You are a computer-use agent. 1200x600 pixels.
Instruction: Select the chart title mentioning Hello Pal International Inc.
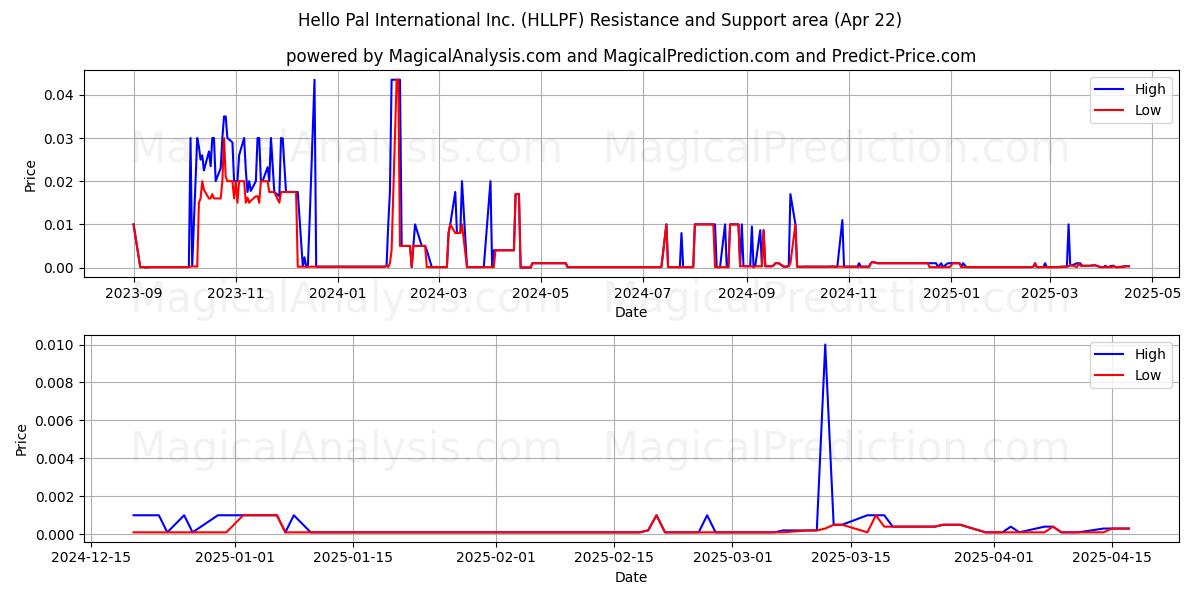(600, 20)
